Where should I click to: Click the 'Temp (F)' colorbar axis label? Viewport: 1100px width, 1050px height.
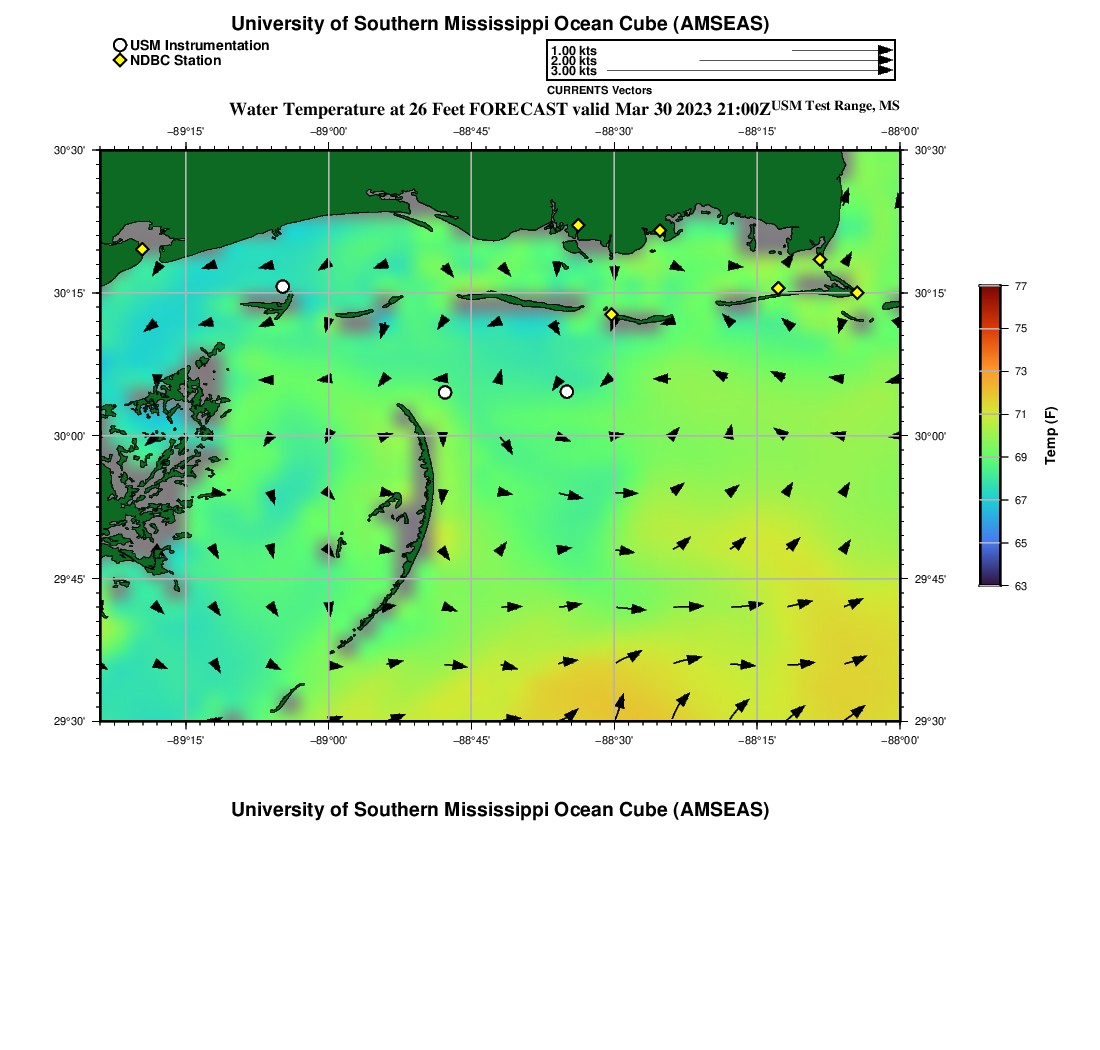click(1050, 435)
